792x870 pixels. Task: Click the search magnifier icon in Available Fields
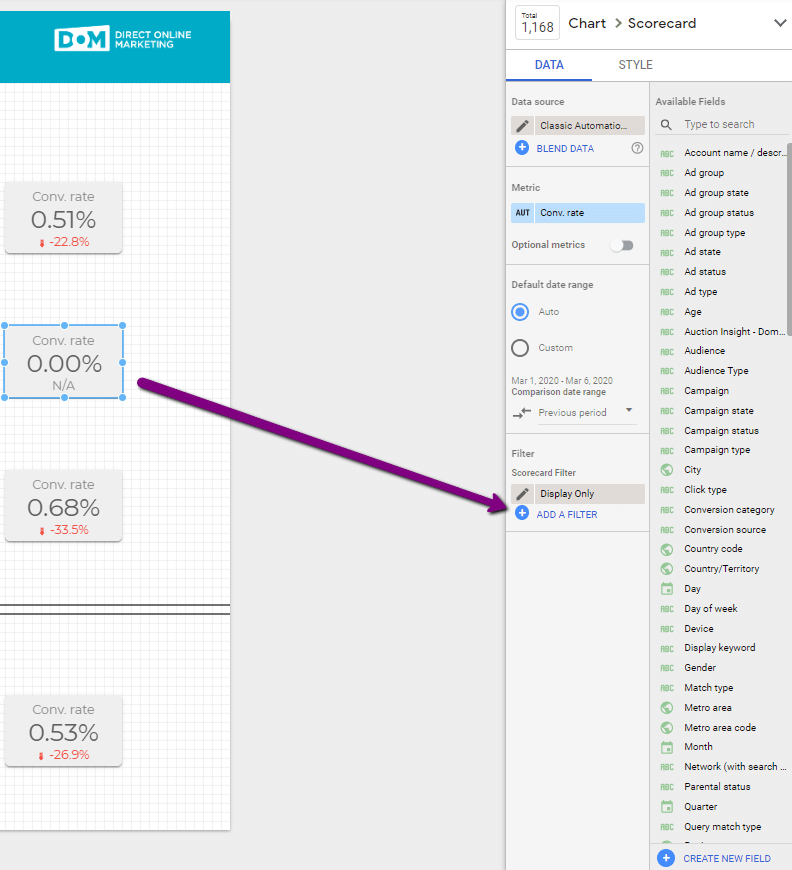(666, 125)
